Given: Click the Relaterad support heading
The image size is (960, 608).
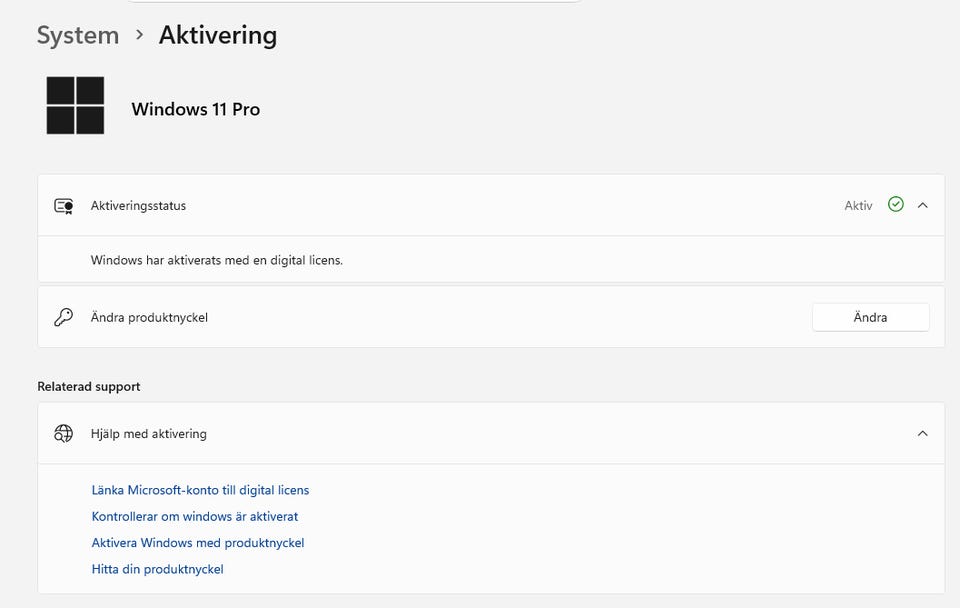Looking at the screenshot, I should [89, 386].
